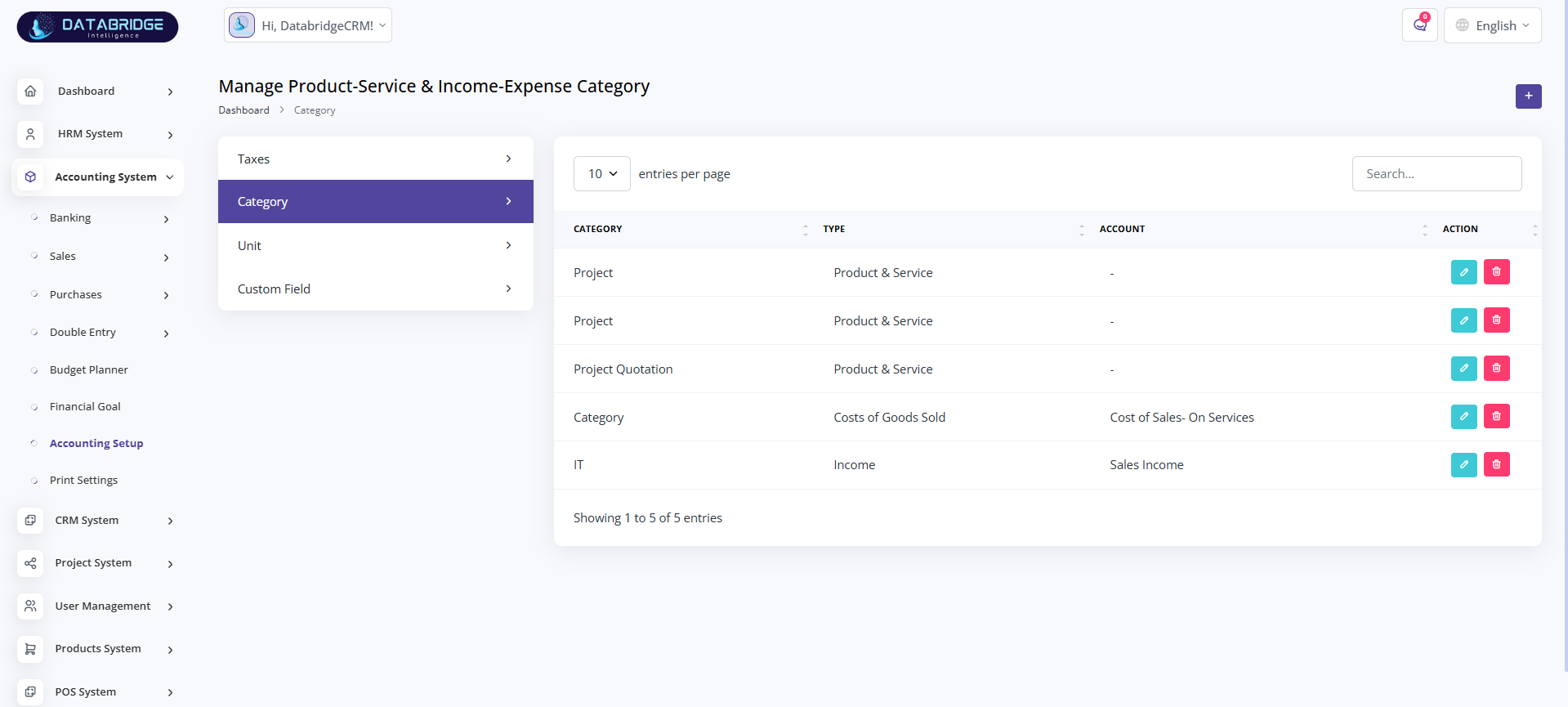
Task: Expand the Banking submenu chevron
Action: pos(166,219)
